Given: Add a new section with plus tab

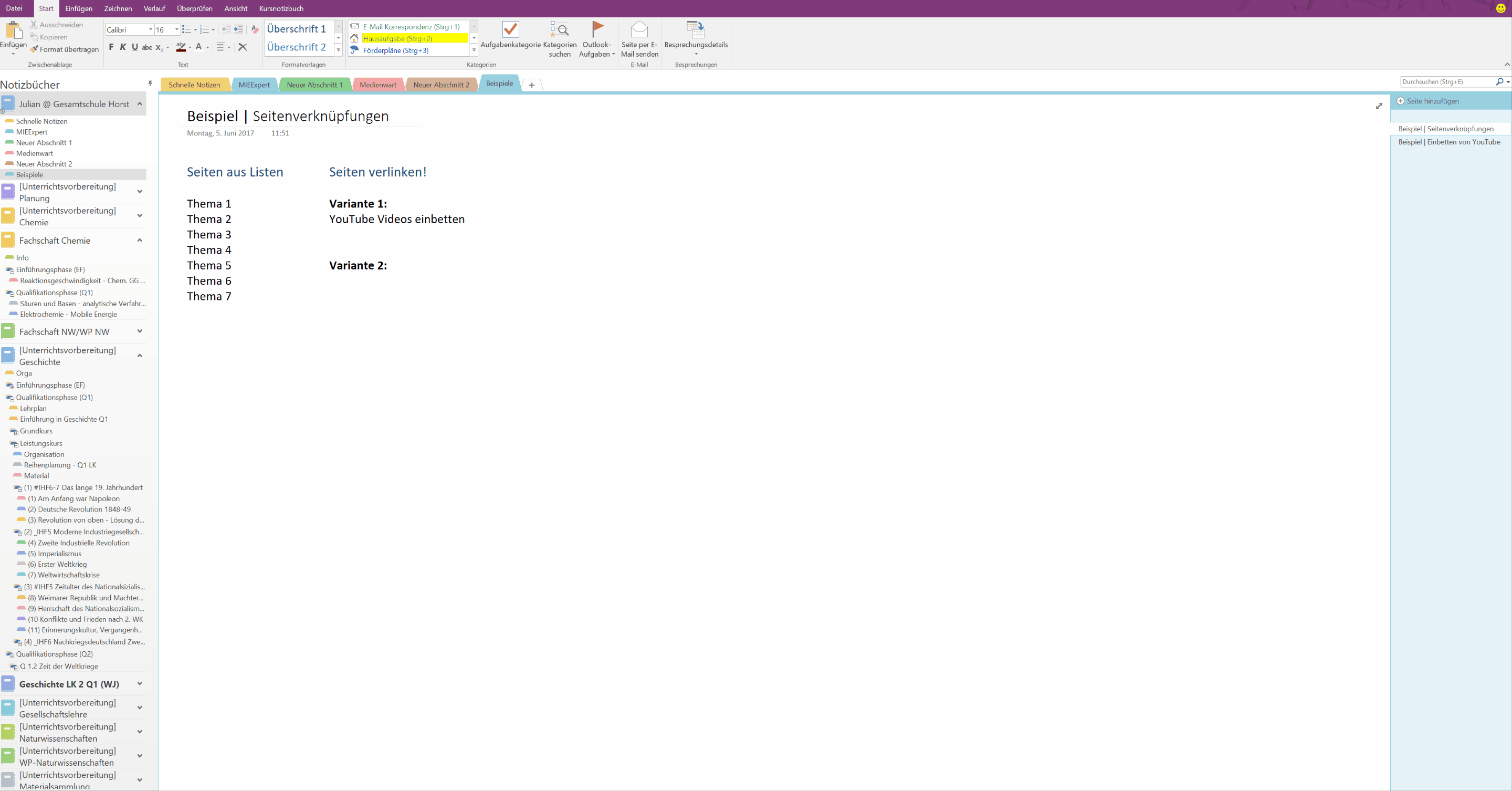Looking at the screenshot, I should click(x=532, y=85).
